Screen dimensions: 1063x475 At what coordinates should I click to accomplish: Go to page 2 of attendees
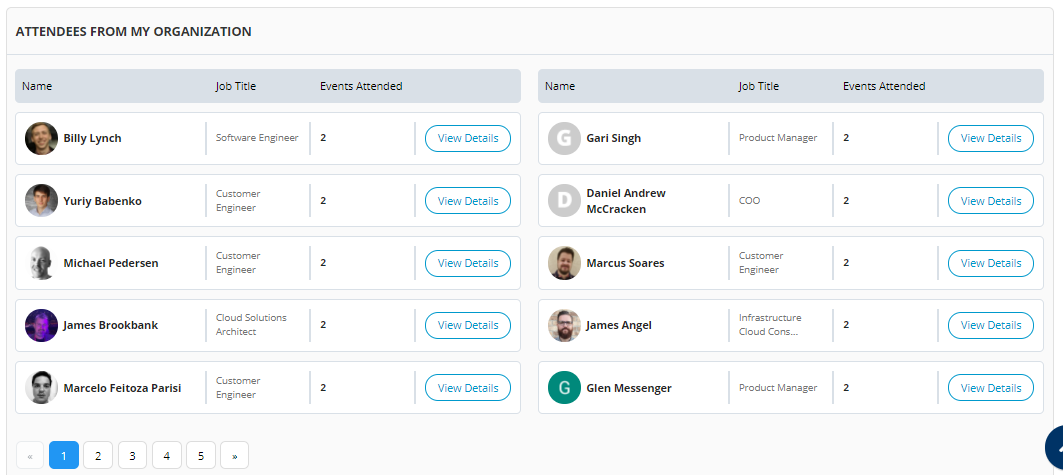(x=98, y=455)
